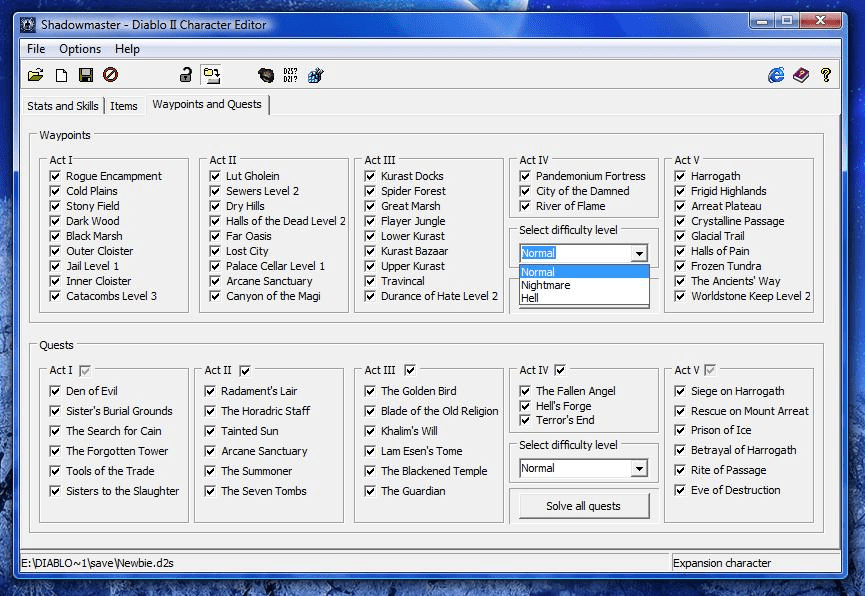865x596 pixels.
Task: Click the question mark help icon
Action: 826,75
